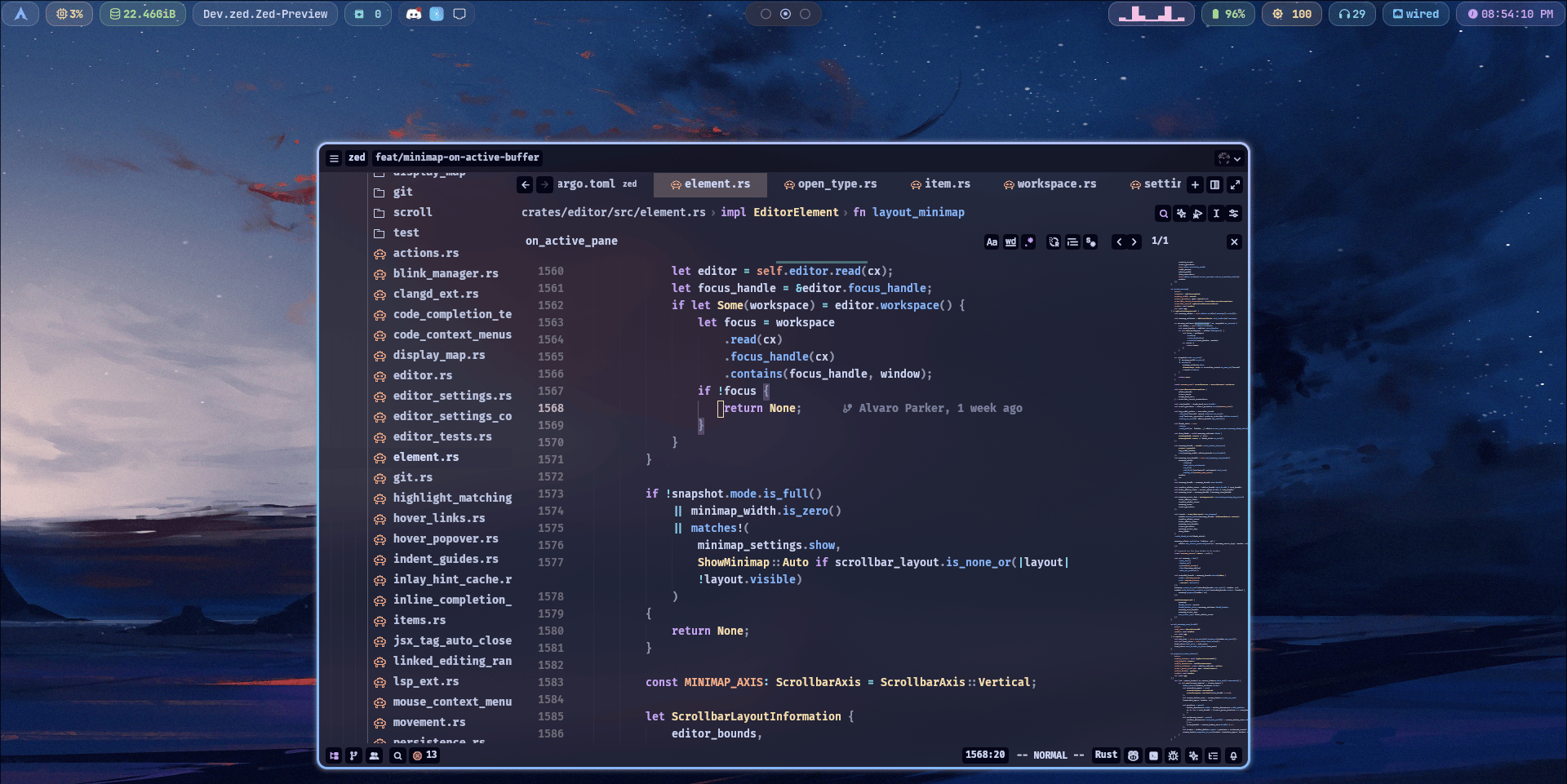Click the feat/minimap-on-active-buffer branch name
The image size is (1567, 784).
455,157
